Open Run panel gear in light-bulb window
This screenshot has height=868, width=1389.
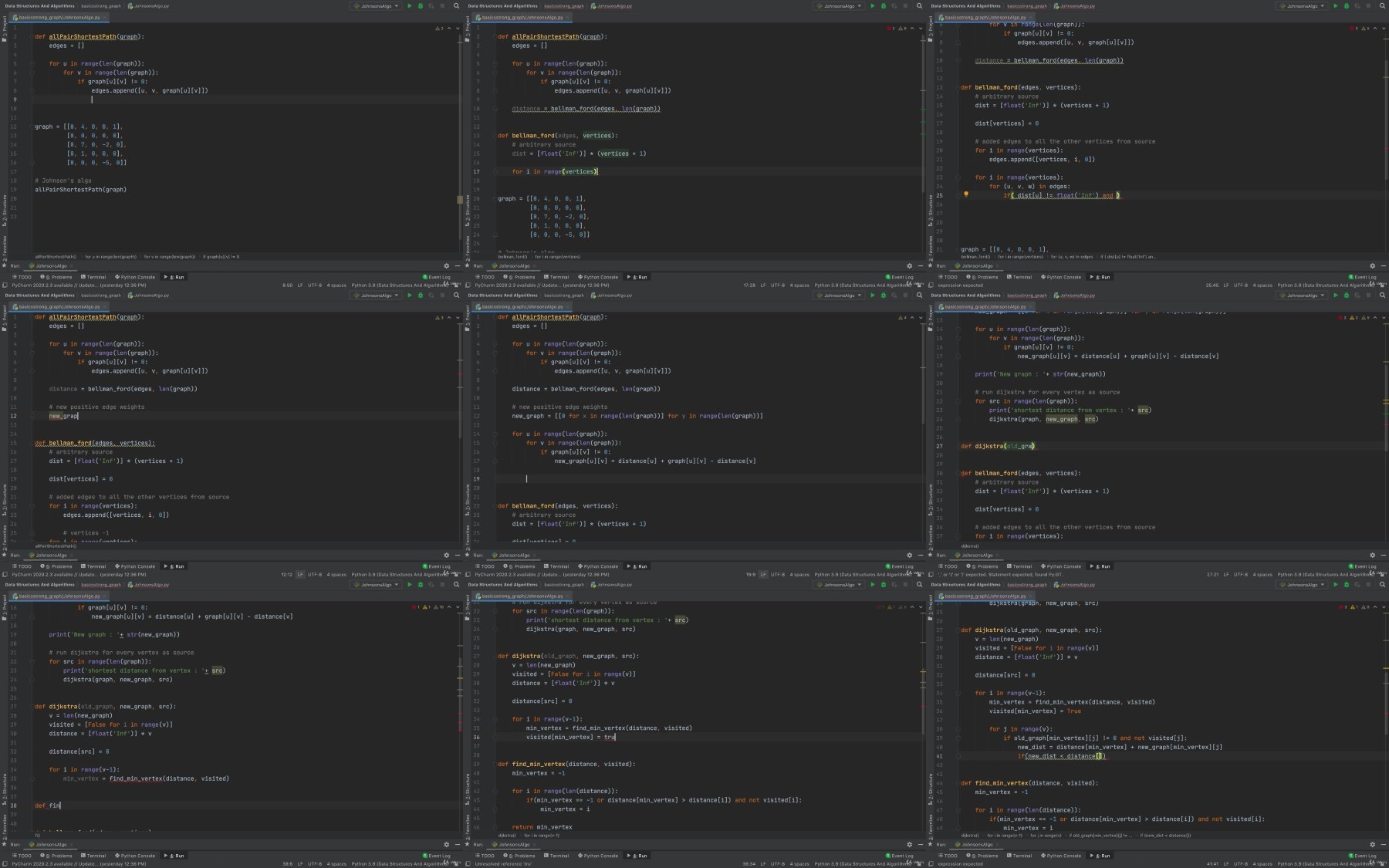[1372, 265]
